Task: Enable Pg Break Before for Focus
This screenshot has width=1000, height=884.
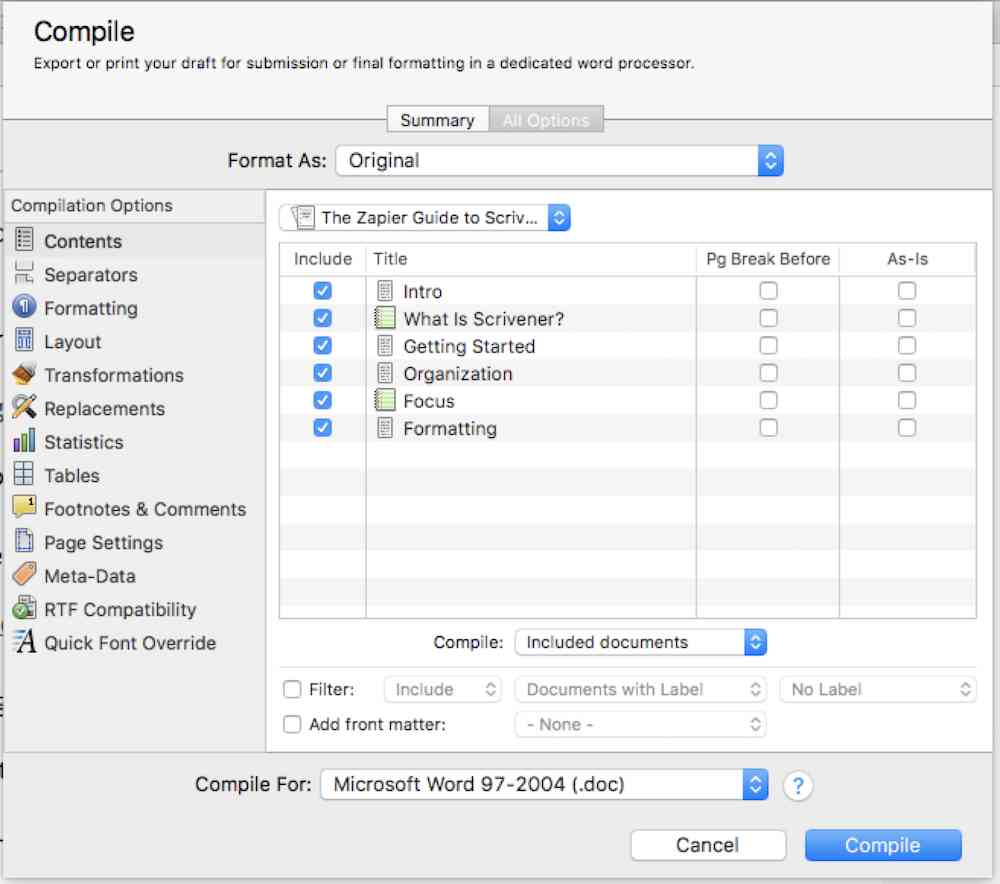Action: coord(768,401)
